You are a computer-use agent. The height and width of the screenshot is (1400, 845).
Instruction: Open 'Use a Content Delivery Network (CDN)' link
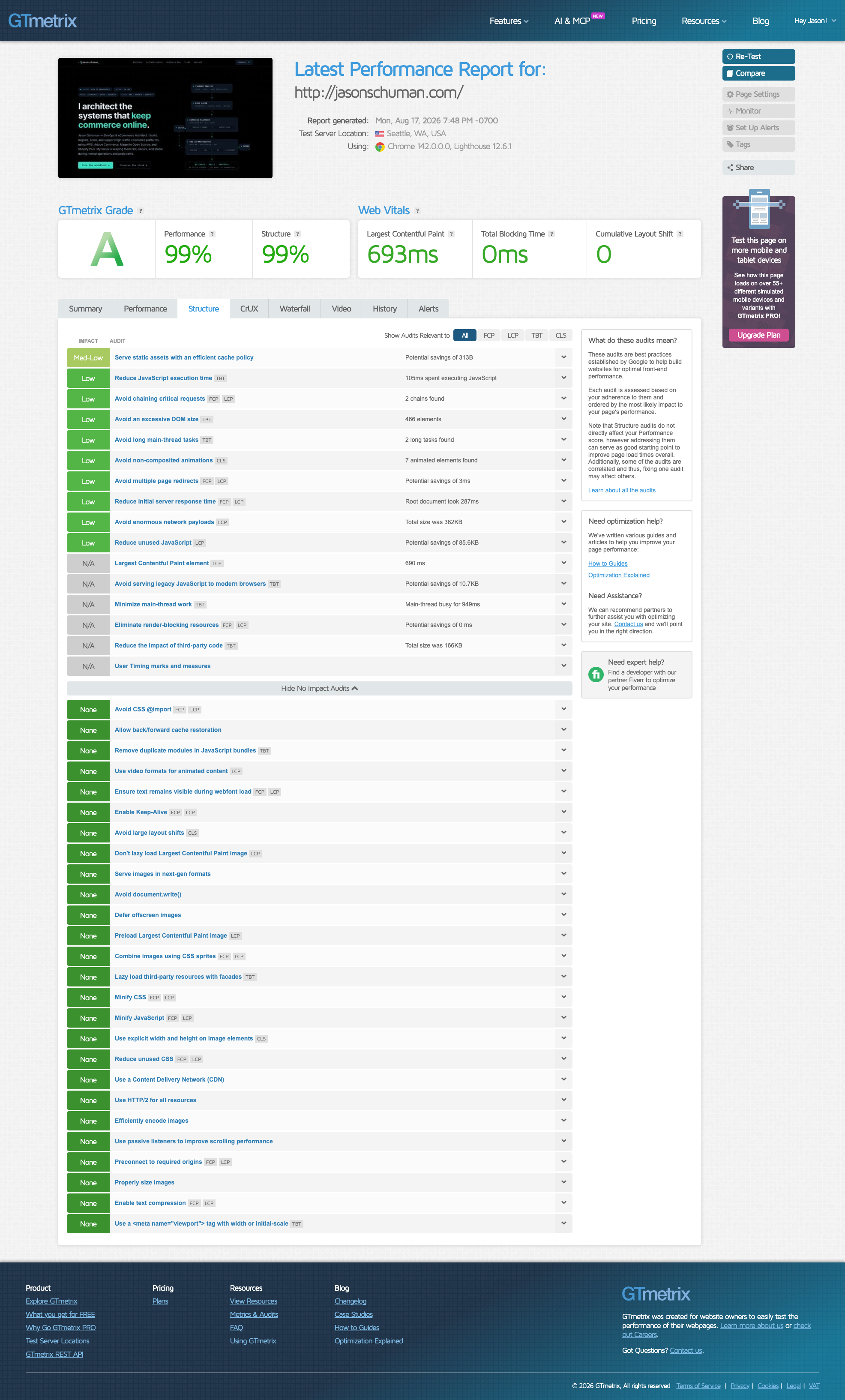tap(169, 1079)
